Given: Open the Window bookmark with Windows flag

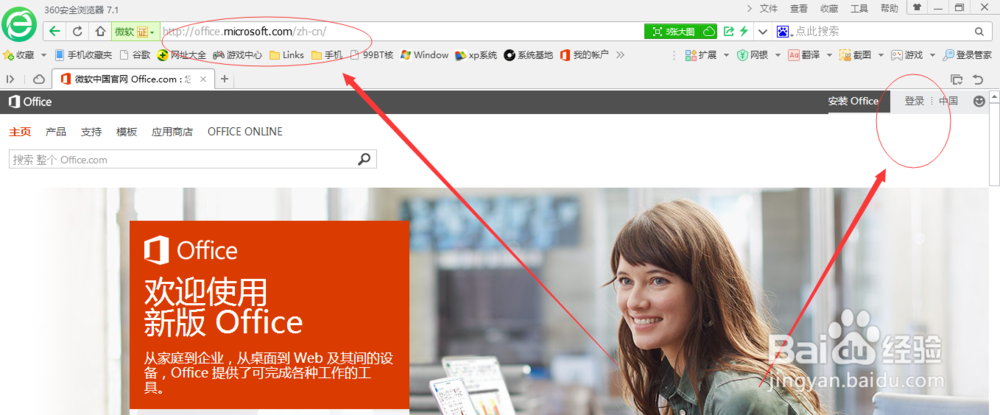Looking at the screenshot, I should point(424,55).
